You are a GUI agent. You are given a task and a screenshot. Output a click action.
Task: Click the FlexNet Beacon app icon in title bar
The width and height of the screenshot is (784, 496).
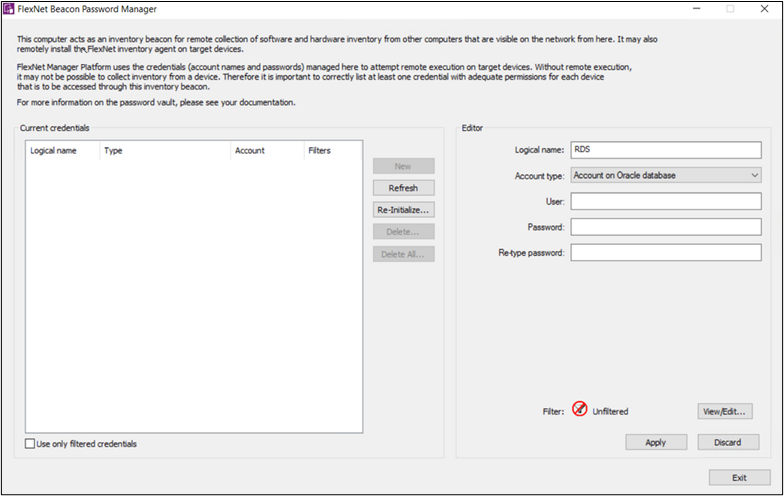(8, 9)
